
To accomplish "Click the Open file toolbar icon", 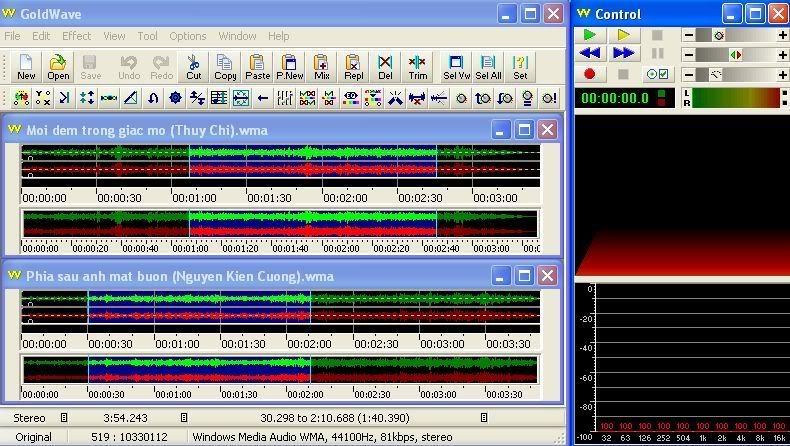I will (58, 67).
